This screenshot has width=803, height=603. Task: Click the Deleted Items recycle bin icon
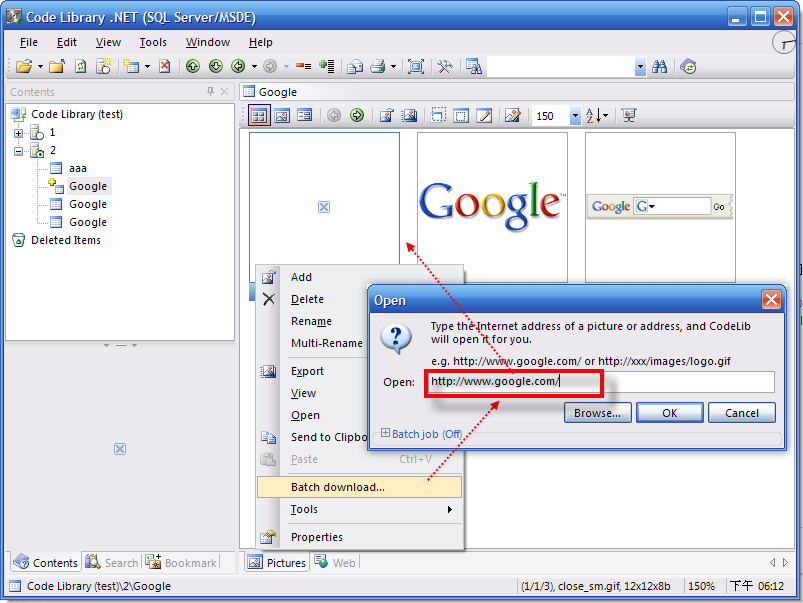(18, 240)
